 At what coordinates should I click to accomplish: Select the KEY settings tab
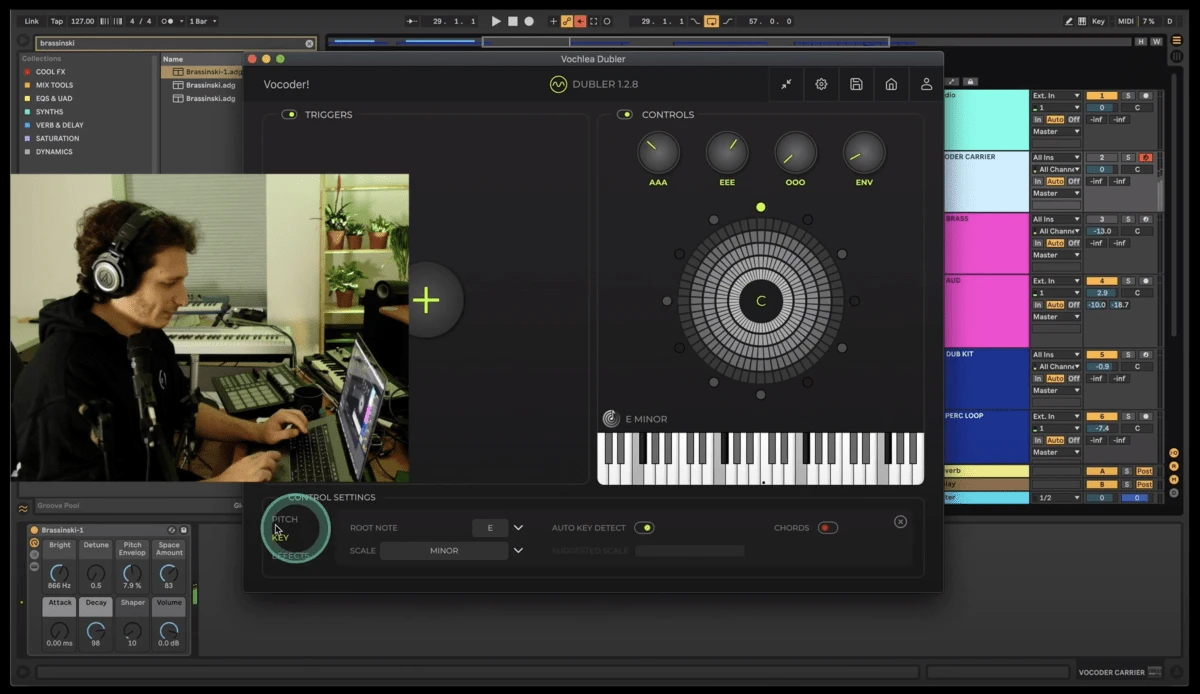pos(280,538)
